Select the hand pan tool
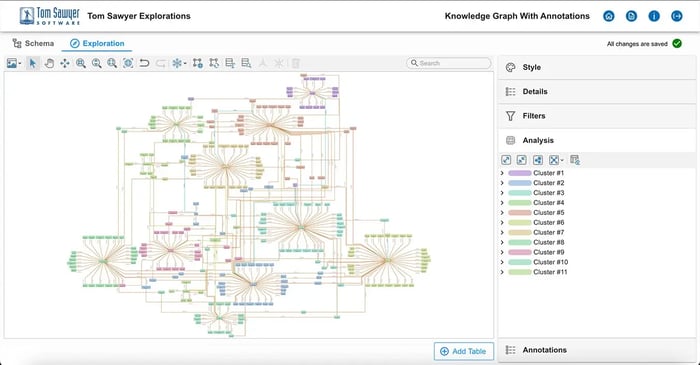The width and height of the screenshot is (700, 365). click(x=49, y=63)
